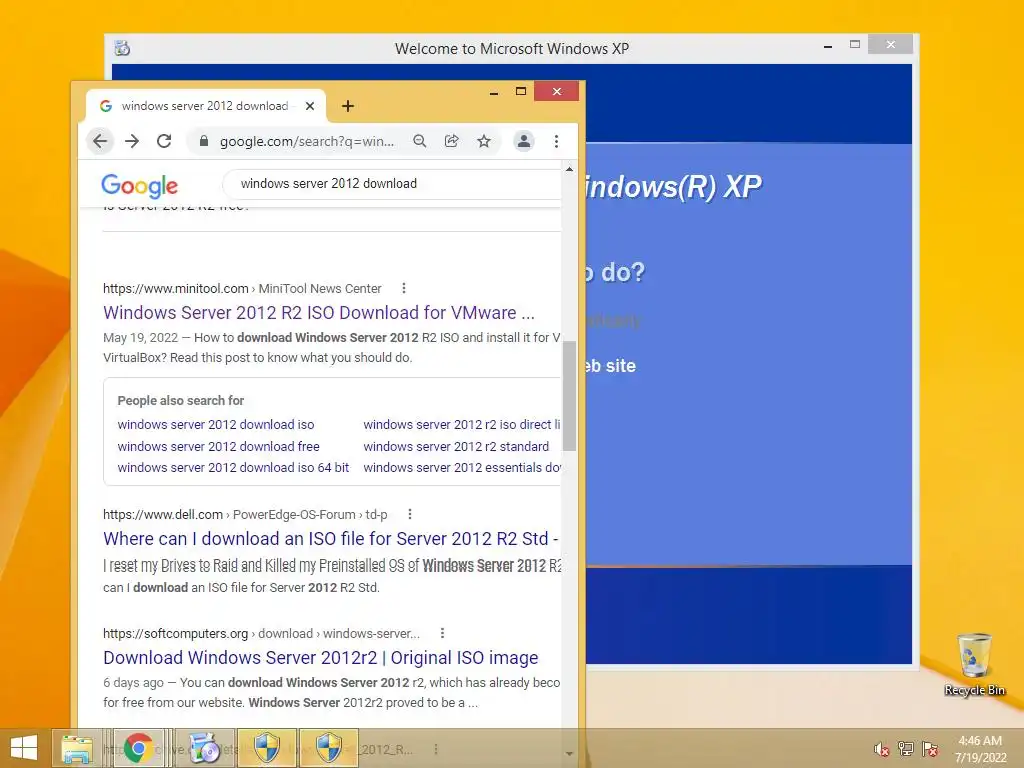Open Download Windows Server 2012r2 Original ISO link
This screenshot has height=768, width=1024.
point(321,658)
